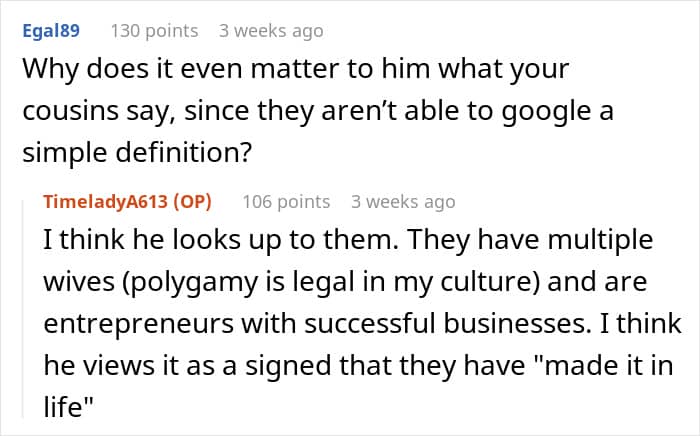This screenshot has width=700, height=436.
Task: Click the final word 'life"' in the reply
Action: point(69,407)
